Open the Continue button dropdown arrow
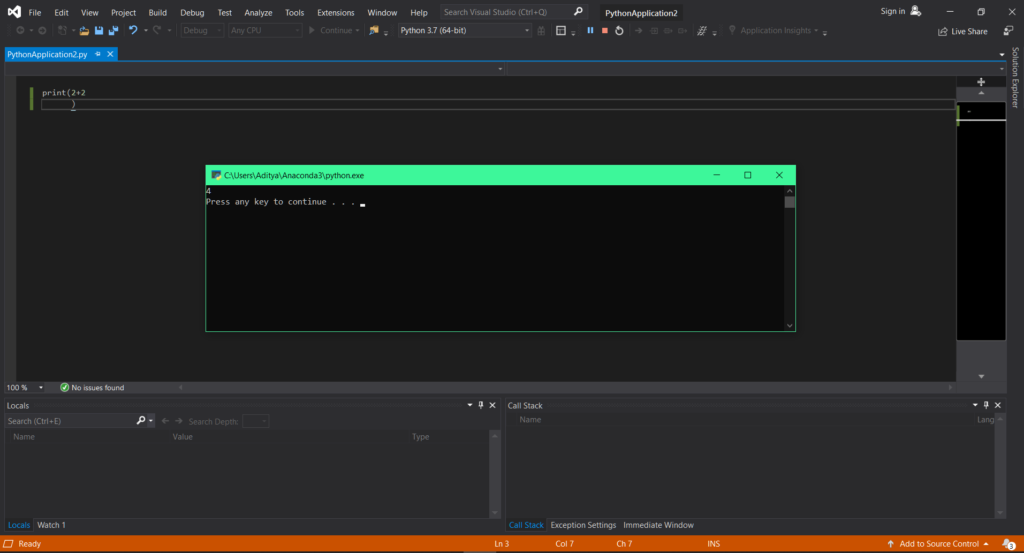1024x553 pixels. coord(357,31)
